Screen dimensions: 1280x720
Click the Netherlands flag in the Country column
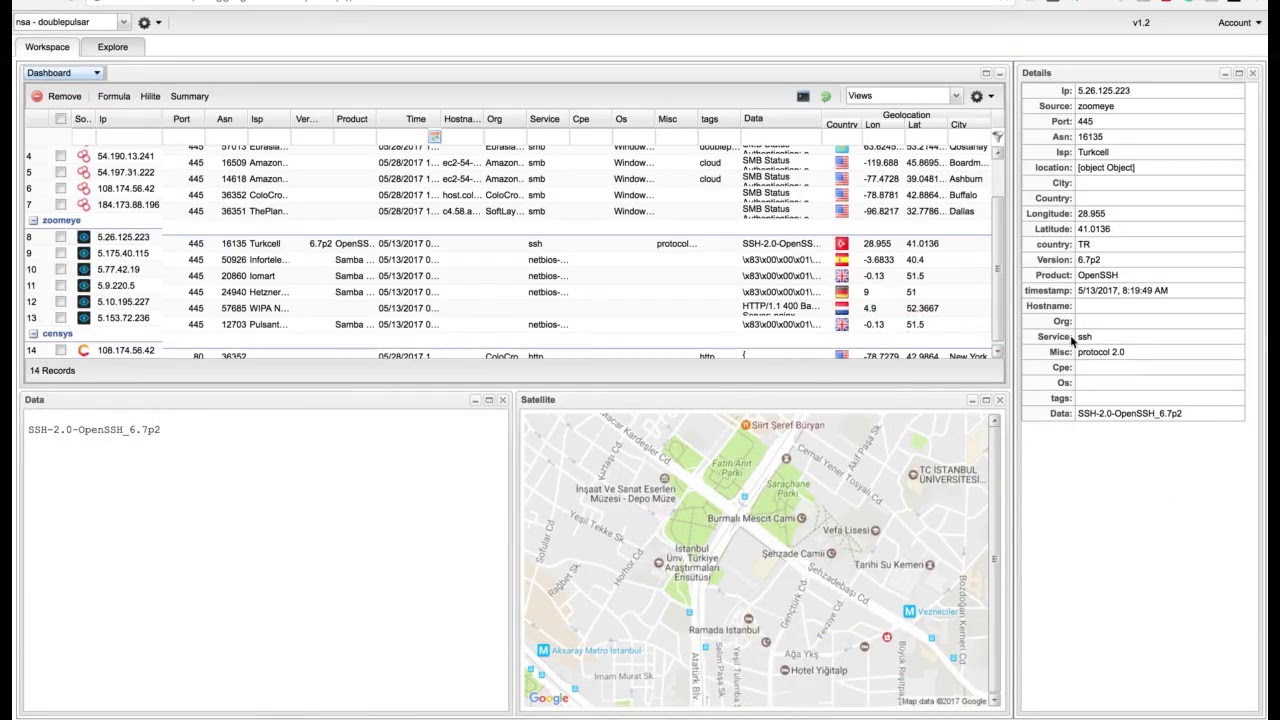(x=841, y=308)
